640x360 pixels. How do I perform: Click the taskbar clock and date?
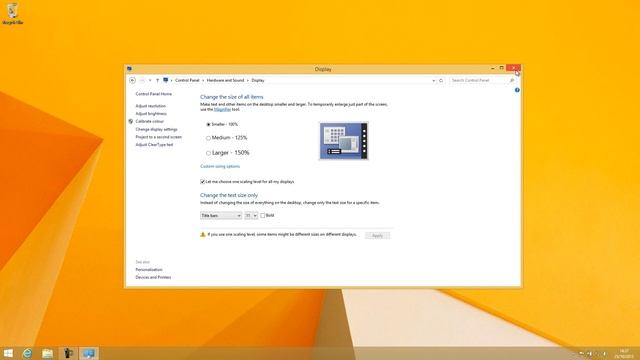click(624, 353)
